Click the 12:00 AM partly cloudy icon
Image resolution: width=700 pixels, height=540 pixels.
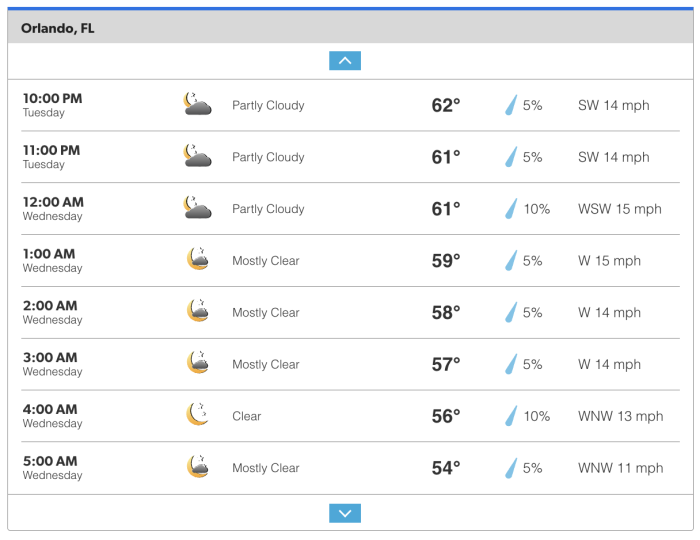(198, 209)
